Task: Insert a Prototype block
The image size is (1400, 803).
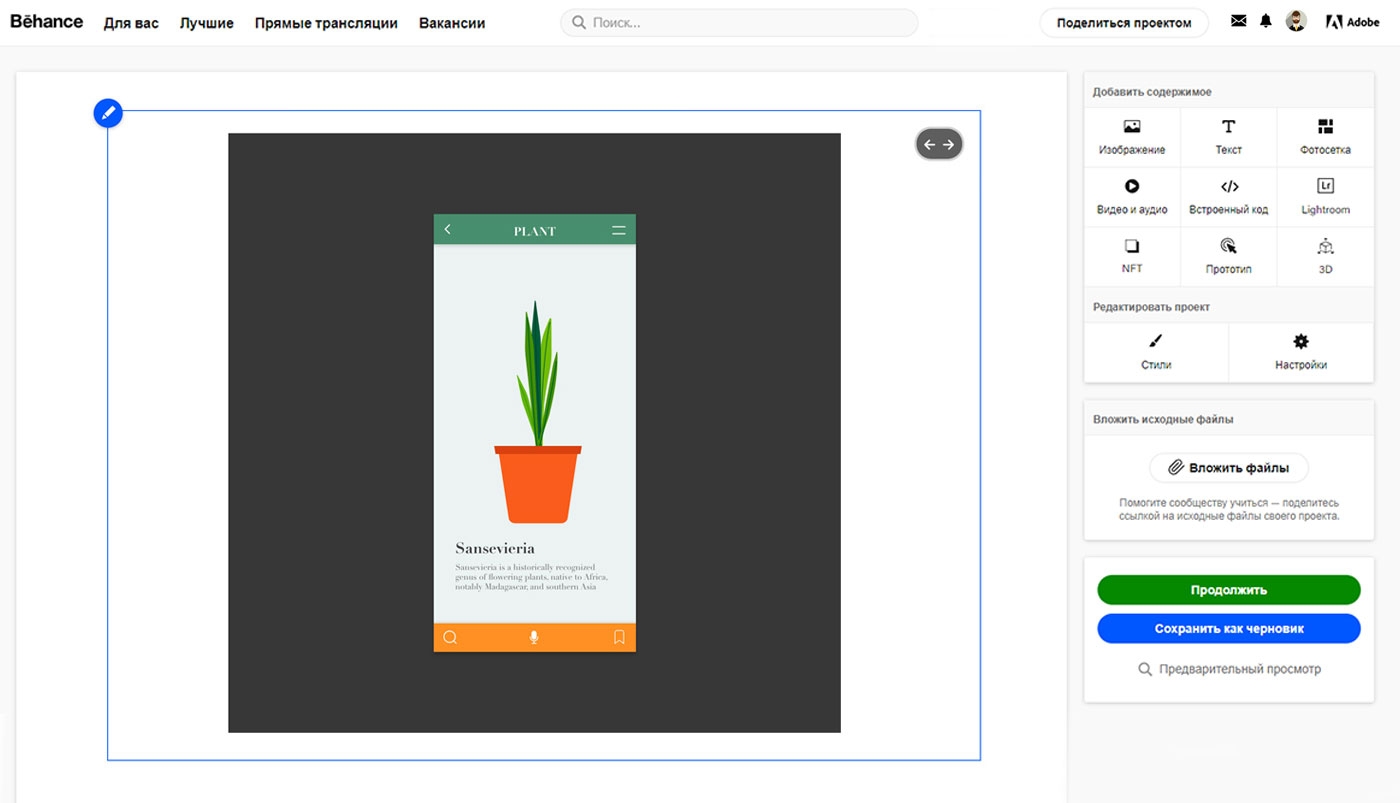Action: pyautogui.click(x=1228, y=256)
